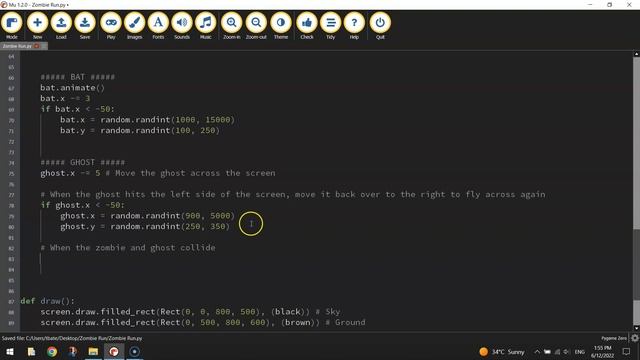Click the line 'bat.animate()'
The height and width of the screenshot is (360, 640).
click(x=72, y=88)
